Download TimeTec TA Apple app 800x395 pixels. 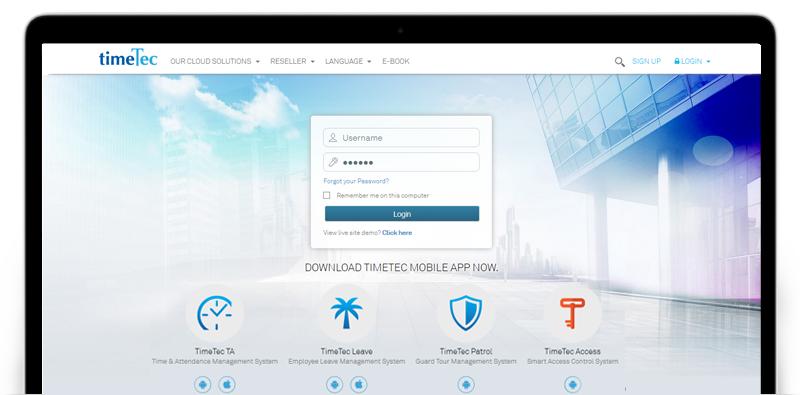(227, 384)
